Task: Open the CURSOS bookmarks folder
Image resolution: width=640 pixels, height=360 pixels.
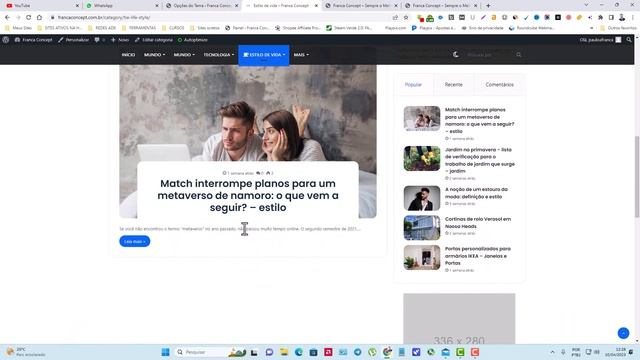Action: [173, 28]
